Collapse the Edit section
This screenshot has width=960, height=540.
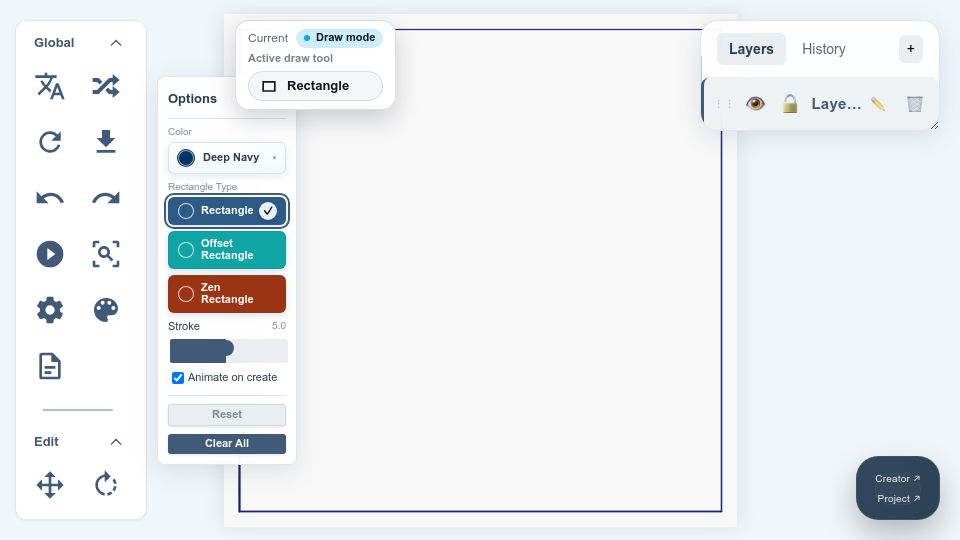click(116, 442)
